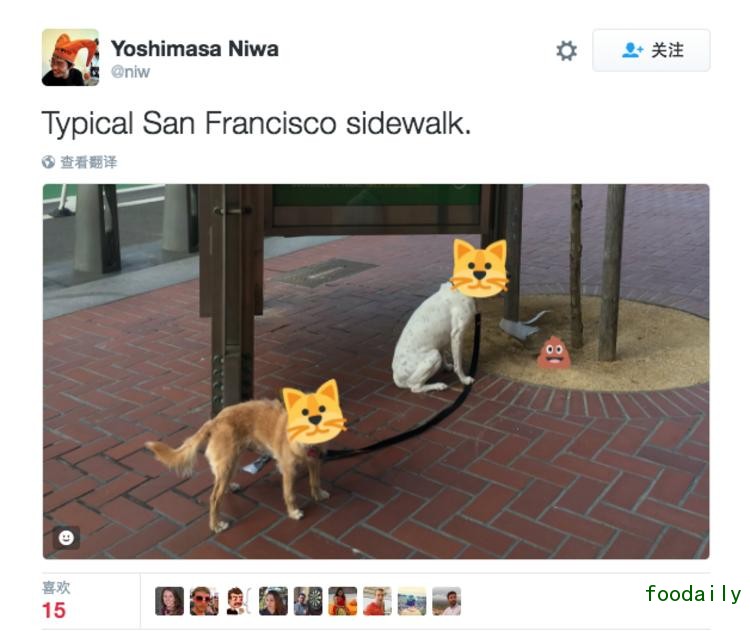The width and height of the screenshot is (750, 631).
Task: Click the poop emoji sticker near tree
Action: (x=554, y=353)
